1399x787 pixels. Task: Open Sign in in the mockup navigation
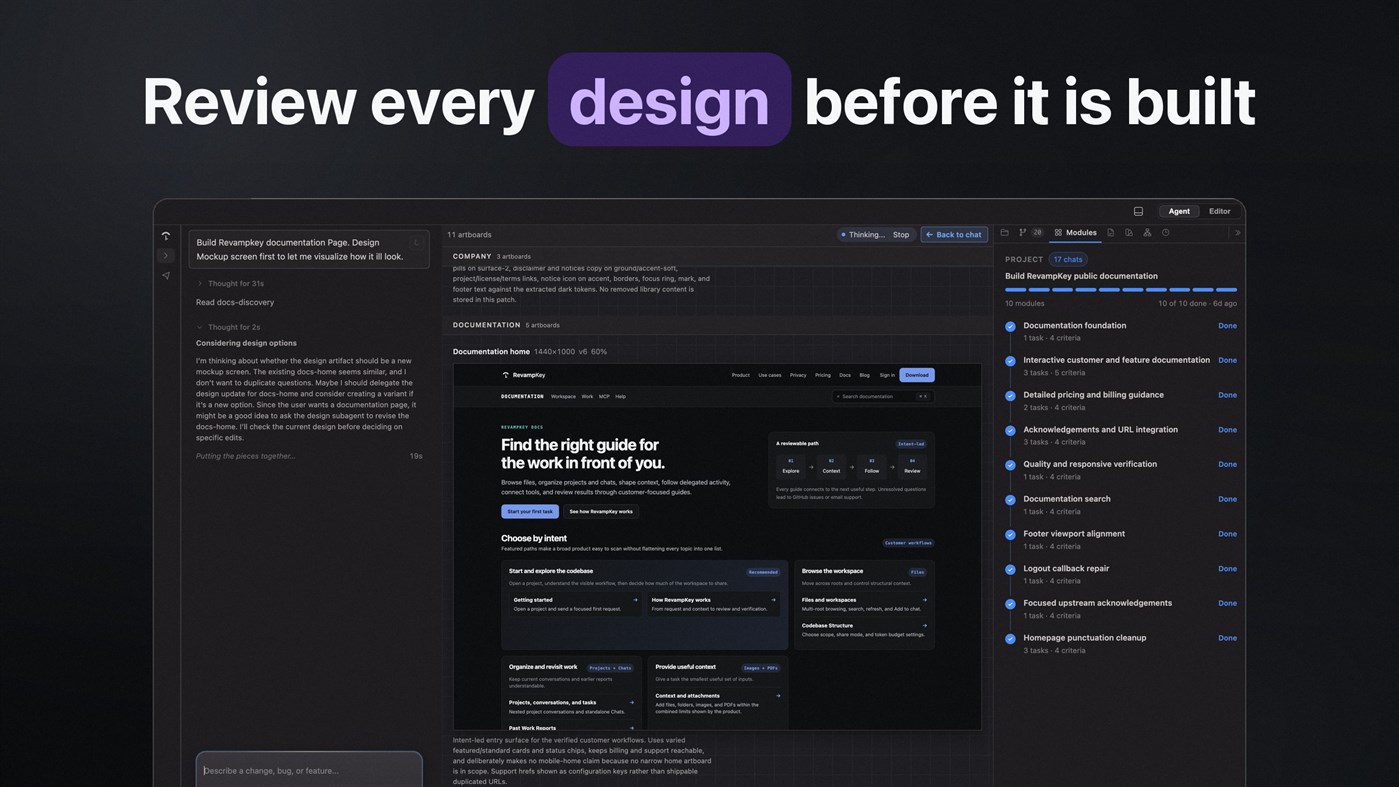887,375
